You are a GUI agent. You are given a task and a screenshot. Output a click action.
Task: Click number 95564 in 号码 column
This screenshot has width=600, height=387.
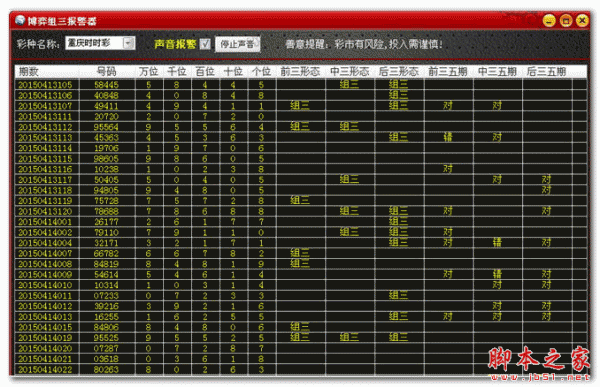tap(106, 127)
